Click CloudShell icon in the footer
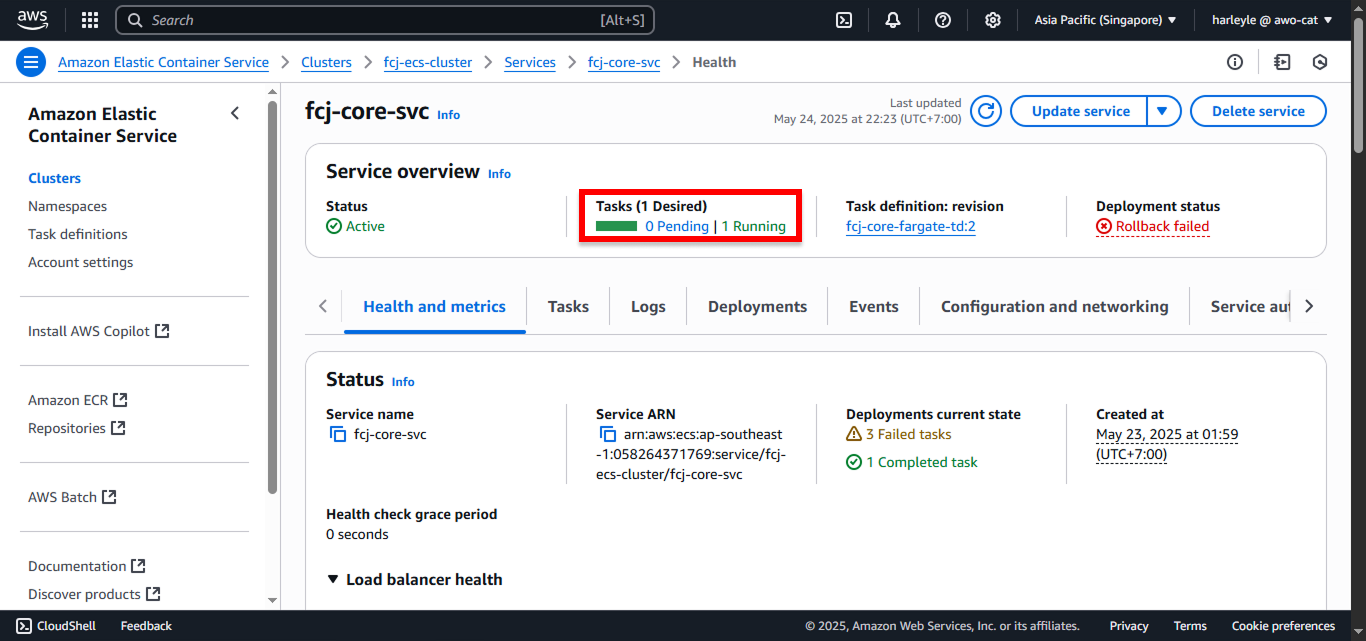The image size is (1366, 641). point(25,626)
